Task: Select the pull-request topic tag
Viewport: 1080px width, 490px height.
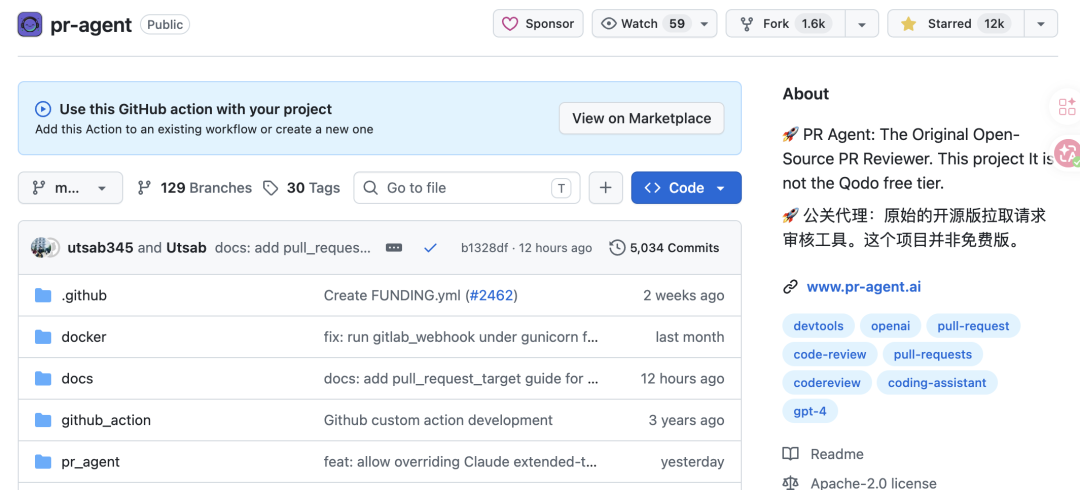Action: click(973, 326)
